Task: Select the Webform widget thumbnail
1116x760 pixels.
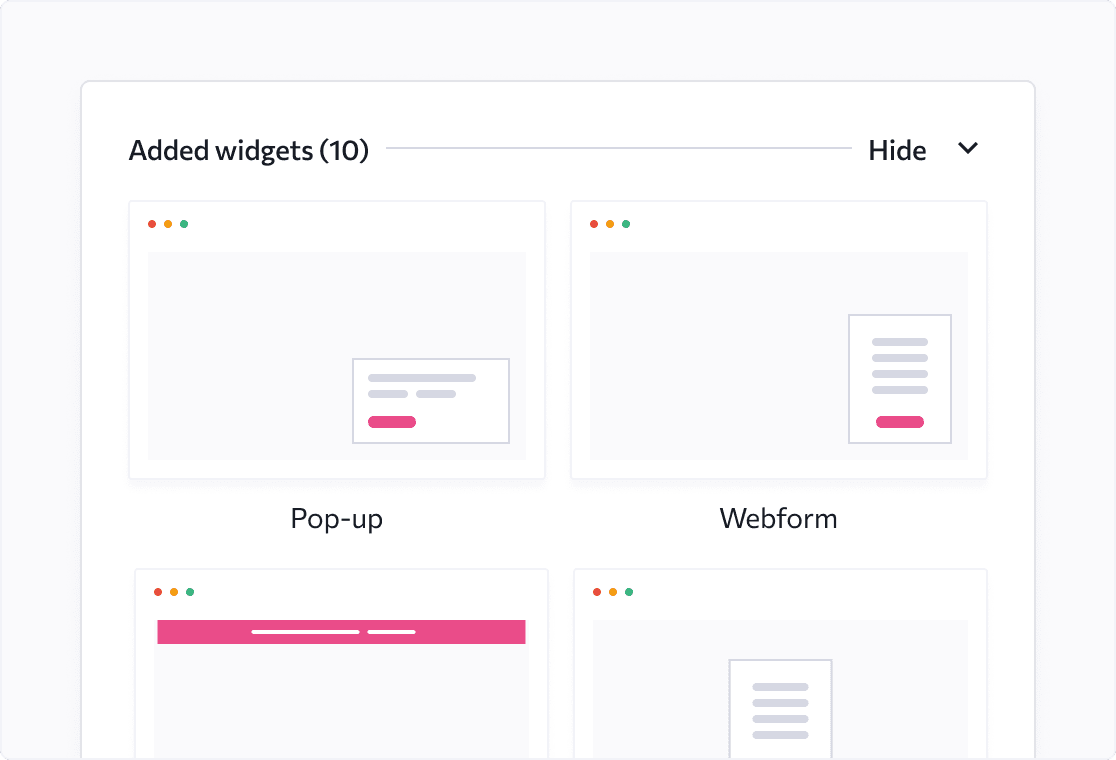Action: point(779,340)
